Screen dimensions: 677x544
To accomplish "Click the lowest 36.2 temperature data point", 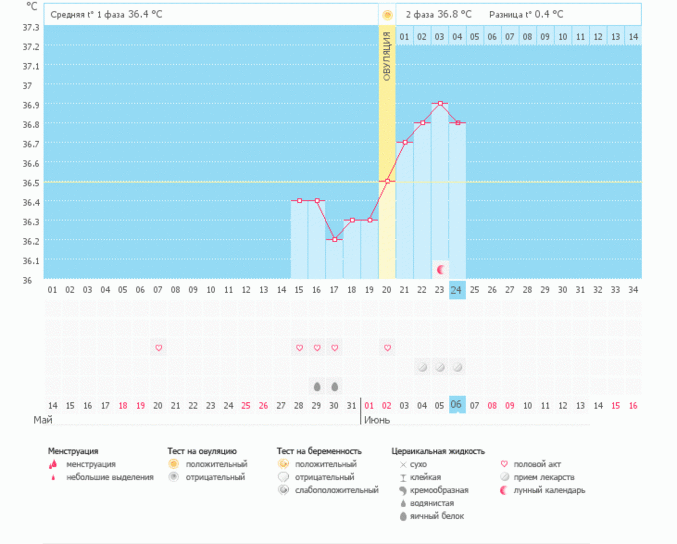I will point(334,239).
